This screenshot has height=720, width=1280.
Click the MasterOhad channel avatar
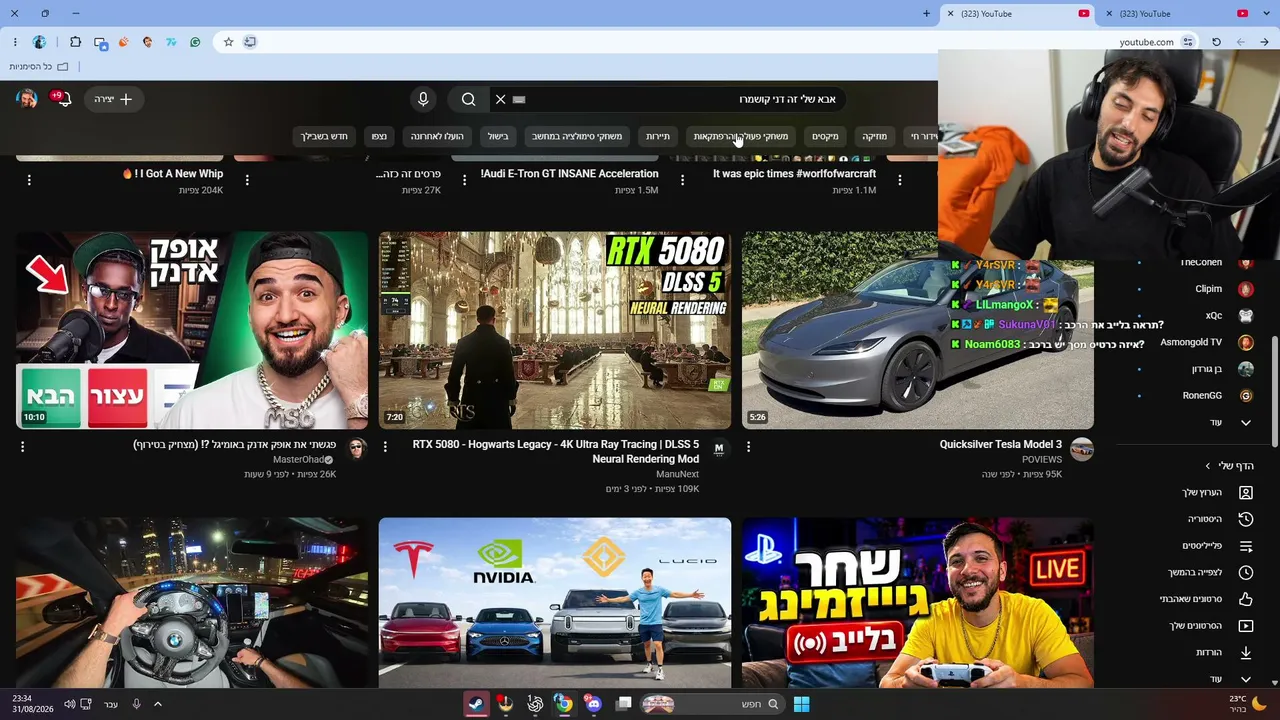[x=356, y=450]
